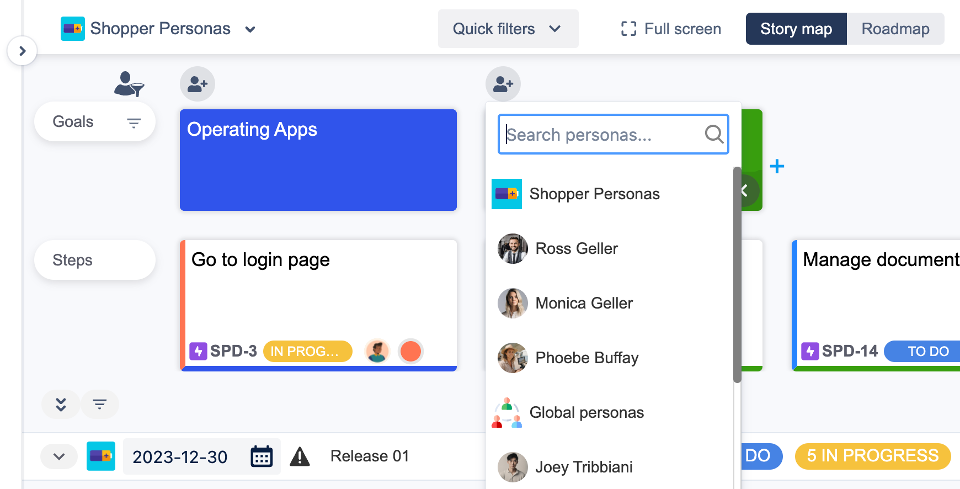Click the 2023-12-30 release date field
This screenshot has height=489, width=960.
[x=202, y=457]
